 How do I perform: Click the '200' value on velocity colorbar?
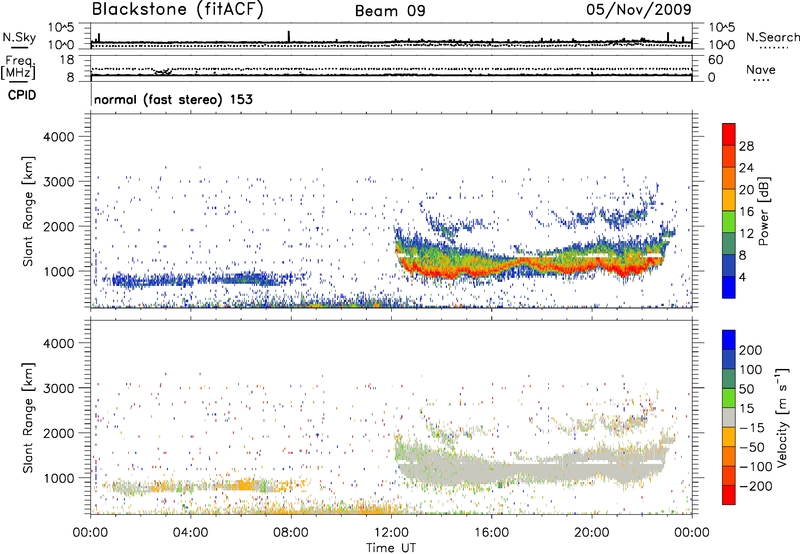751,350
